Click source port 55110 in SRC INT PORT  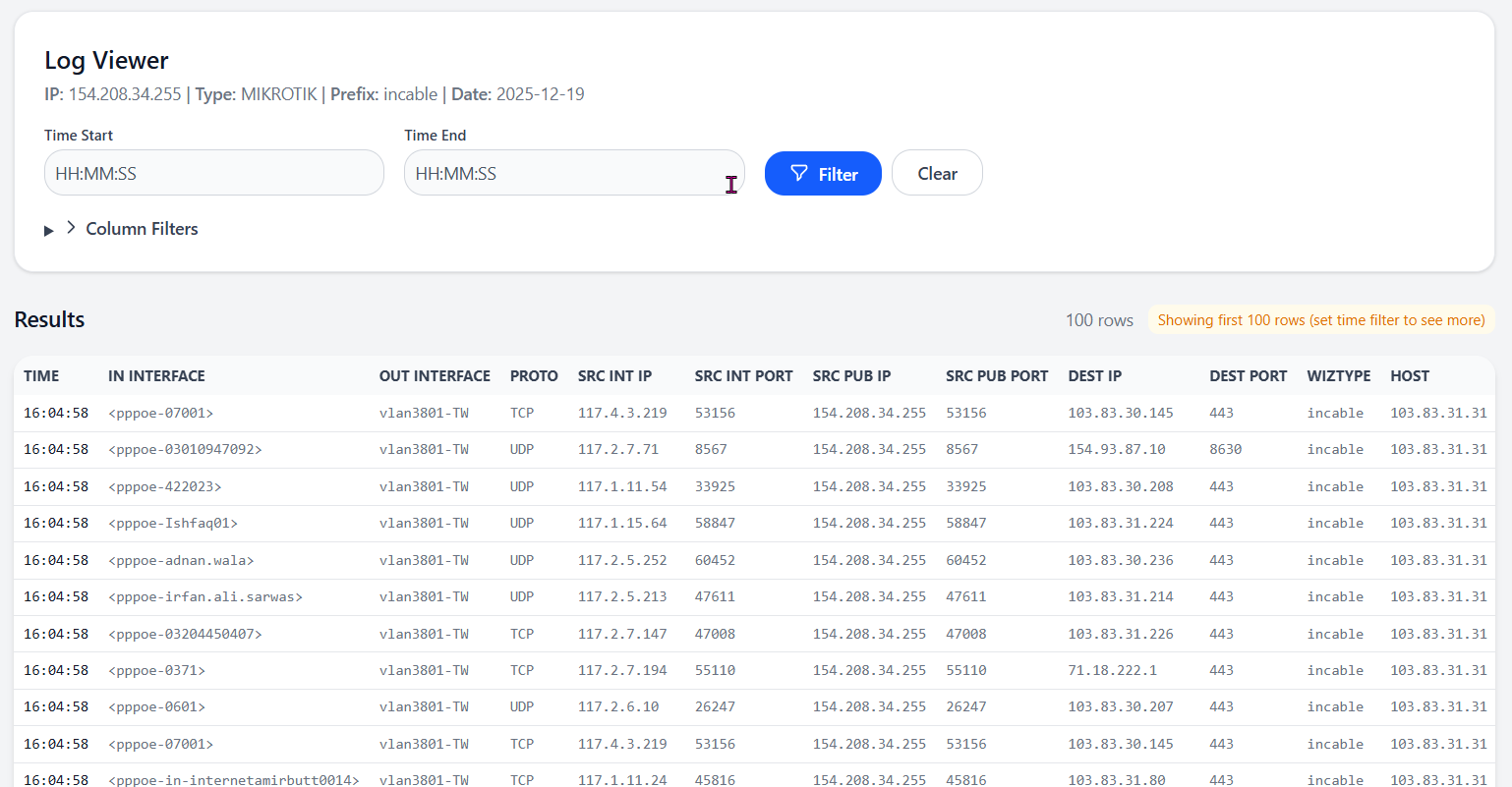click(715, 671)
